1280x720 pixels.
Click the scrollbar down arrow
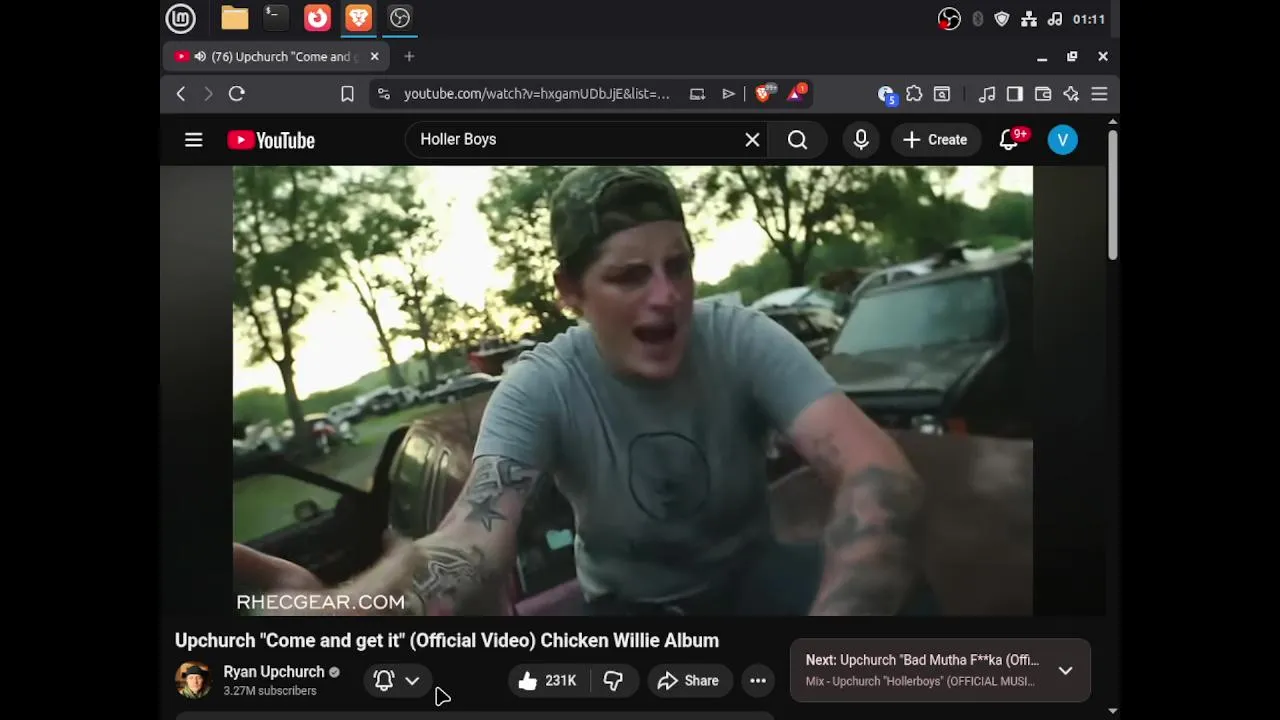[x=1112, y=711]
